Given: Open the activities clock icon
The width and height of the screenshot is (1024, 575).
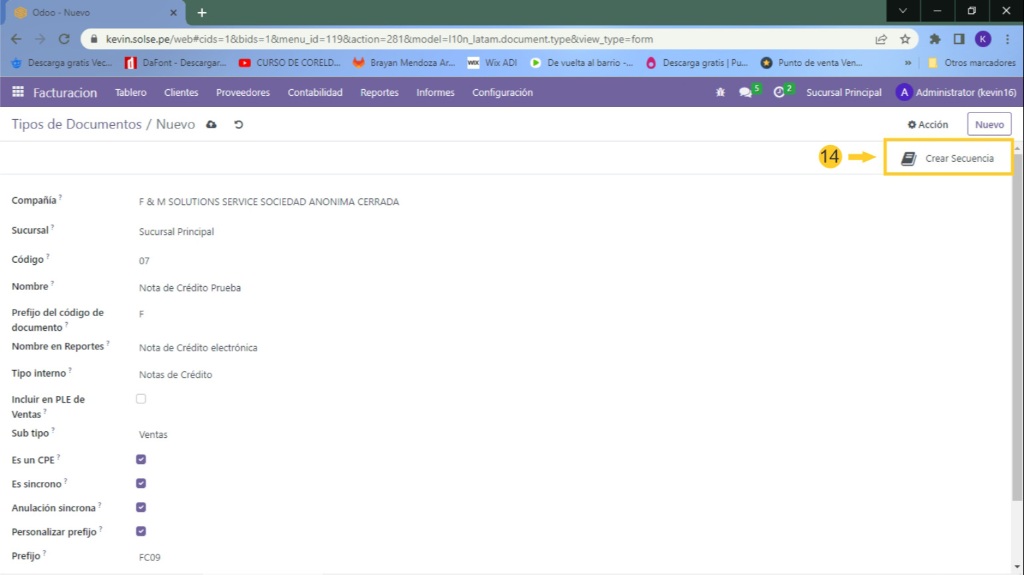Looking at the screenshot, I should tap(779, 93).
